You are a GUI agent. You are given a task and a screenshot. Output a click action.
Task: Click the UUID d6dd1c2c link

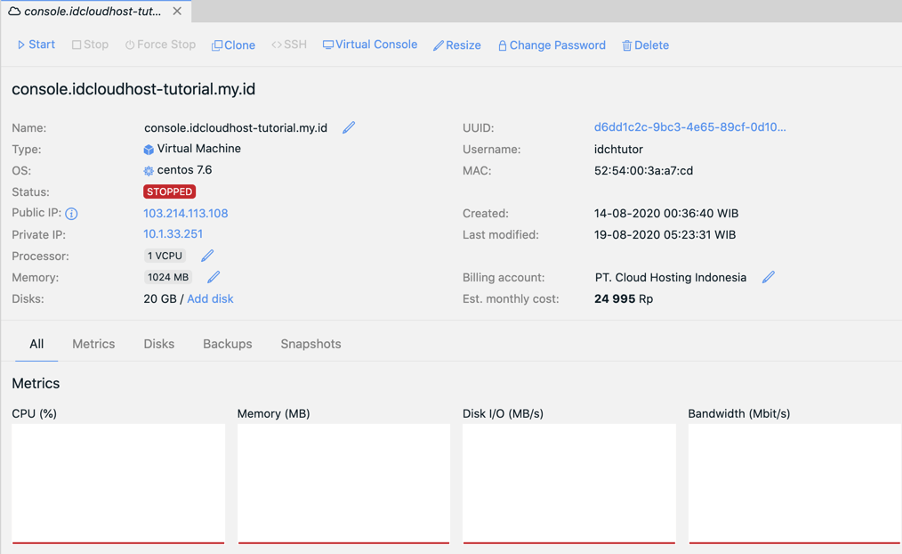[690, 127]
